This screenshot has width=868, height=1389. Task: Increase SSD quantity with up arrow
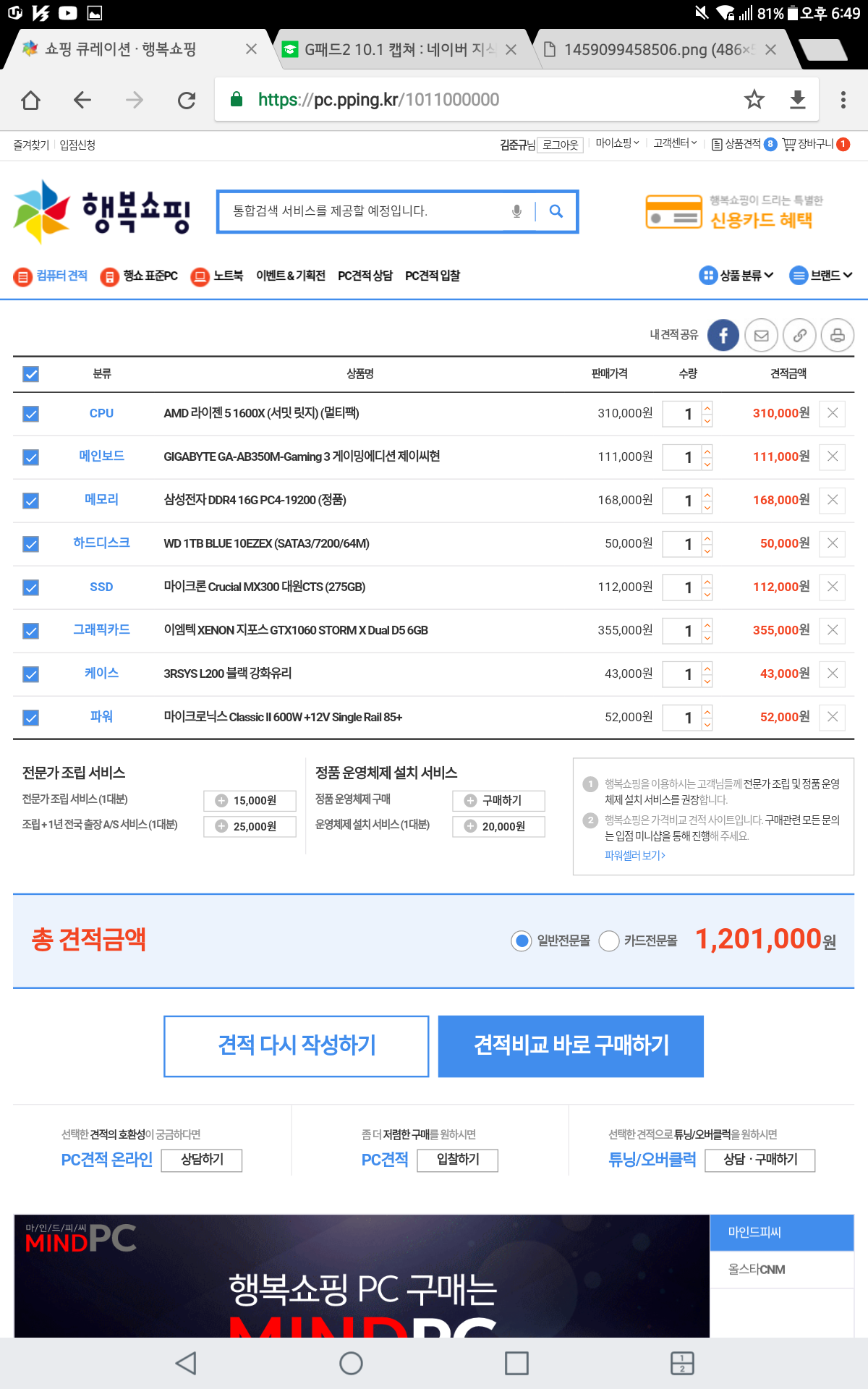[x=707, y=581]
